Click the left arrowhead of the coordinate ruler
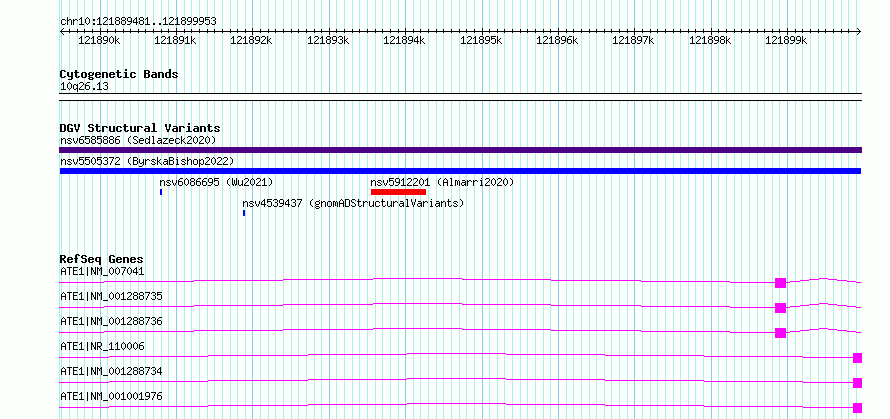The image size is (890, 419). [62, 31]
